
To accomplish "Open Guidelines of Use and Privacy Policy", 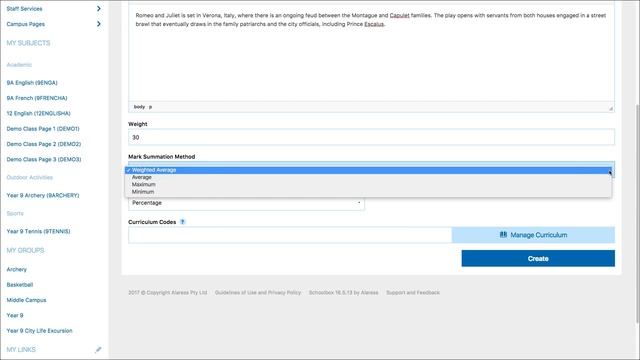I will coord(258,293).
